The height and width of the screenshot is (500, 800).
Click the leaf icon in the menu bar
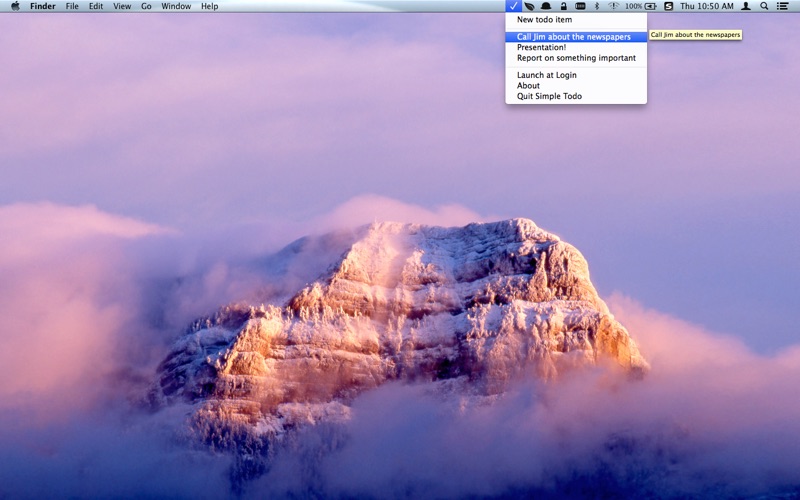tap(530, 6)
